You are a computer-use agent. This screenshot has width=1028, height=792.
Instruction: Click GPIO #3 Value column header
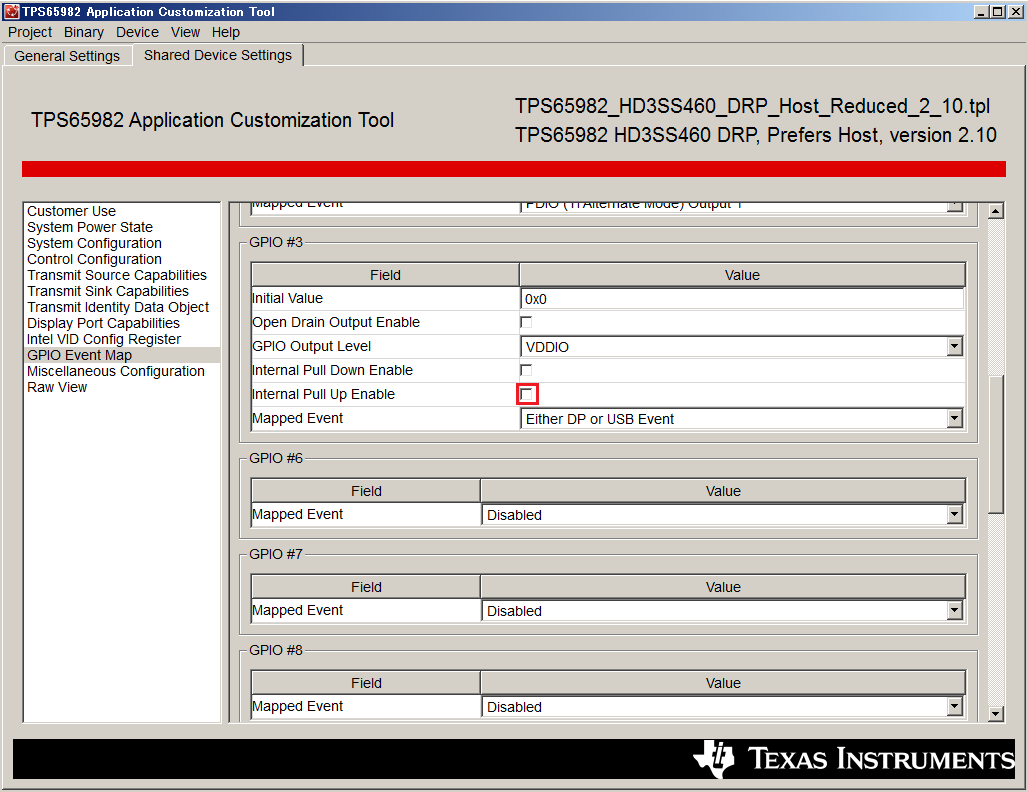742,275
